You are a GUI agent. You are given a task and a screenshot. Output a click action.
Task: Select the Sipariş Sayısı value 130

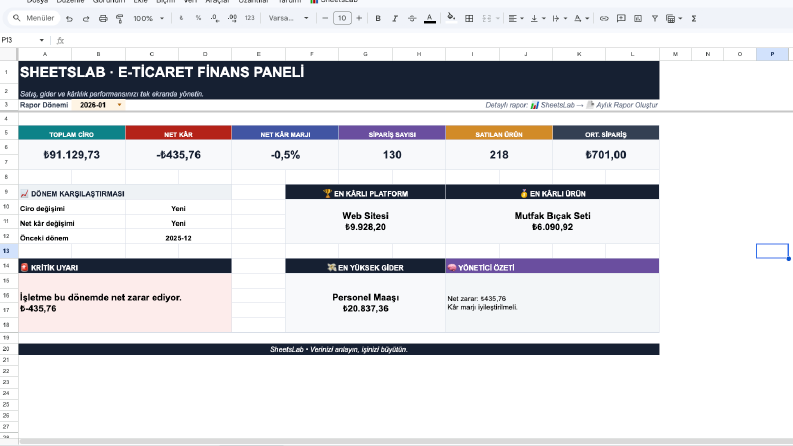(x=392, y=155)
